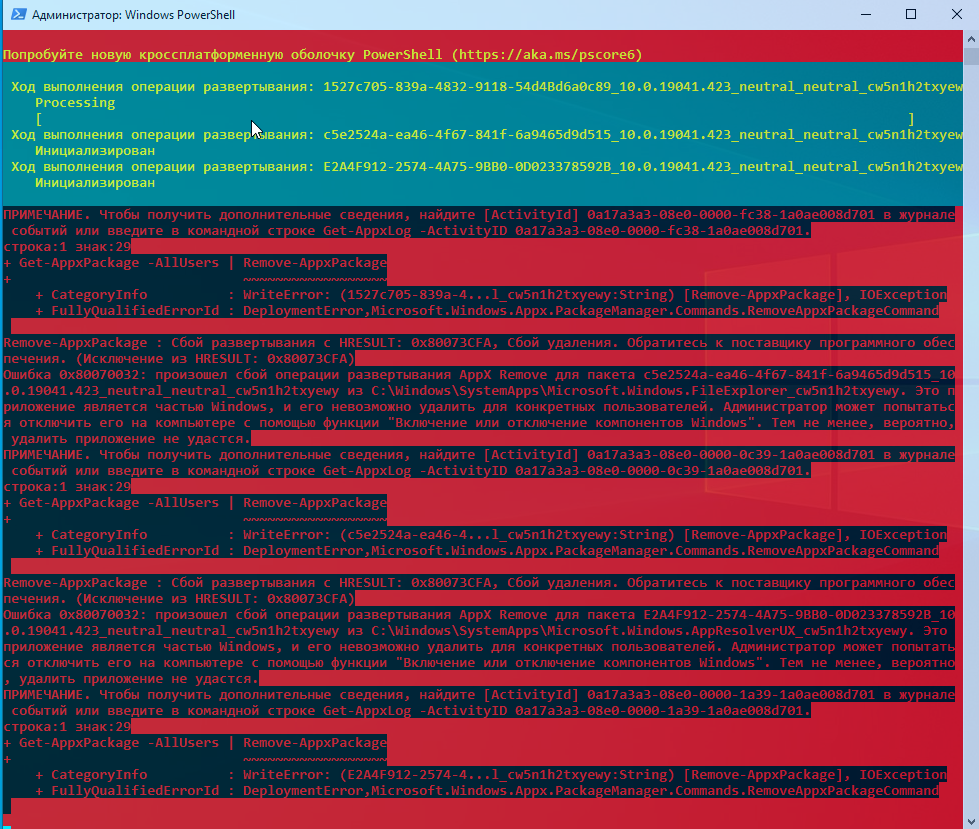Click the 'Ошибка 0x80070032' line for package E2A4F912
979x829 pixels.
[480, 615]
